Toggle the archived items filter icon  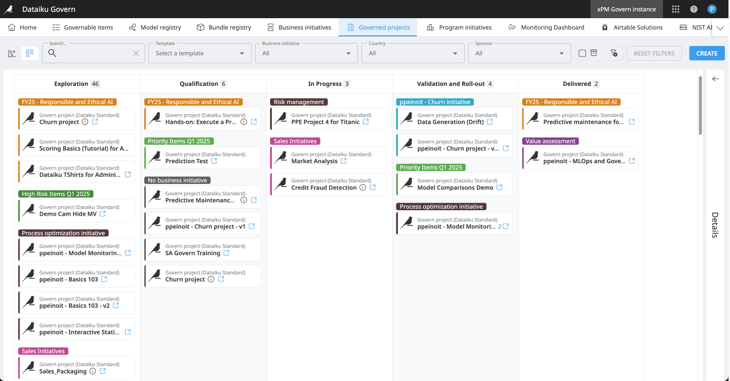[594, 53]
